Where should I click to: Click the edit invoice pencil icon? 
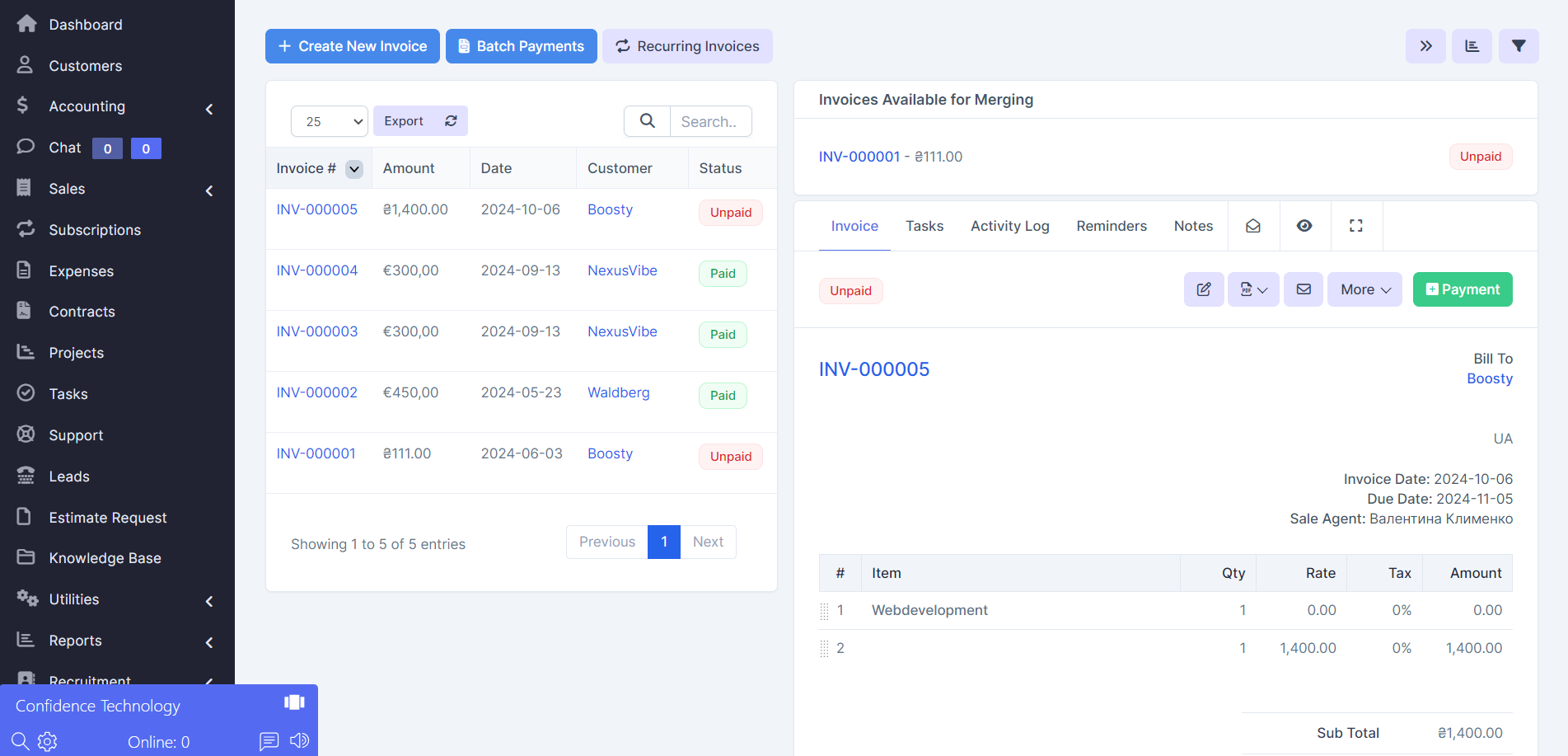click(x=1203, y=289)
